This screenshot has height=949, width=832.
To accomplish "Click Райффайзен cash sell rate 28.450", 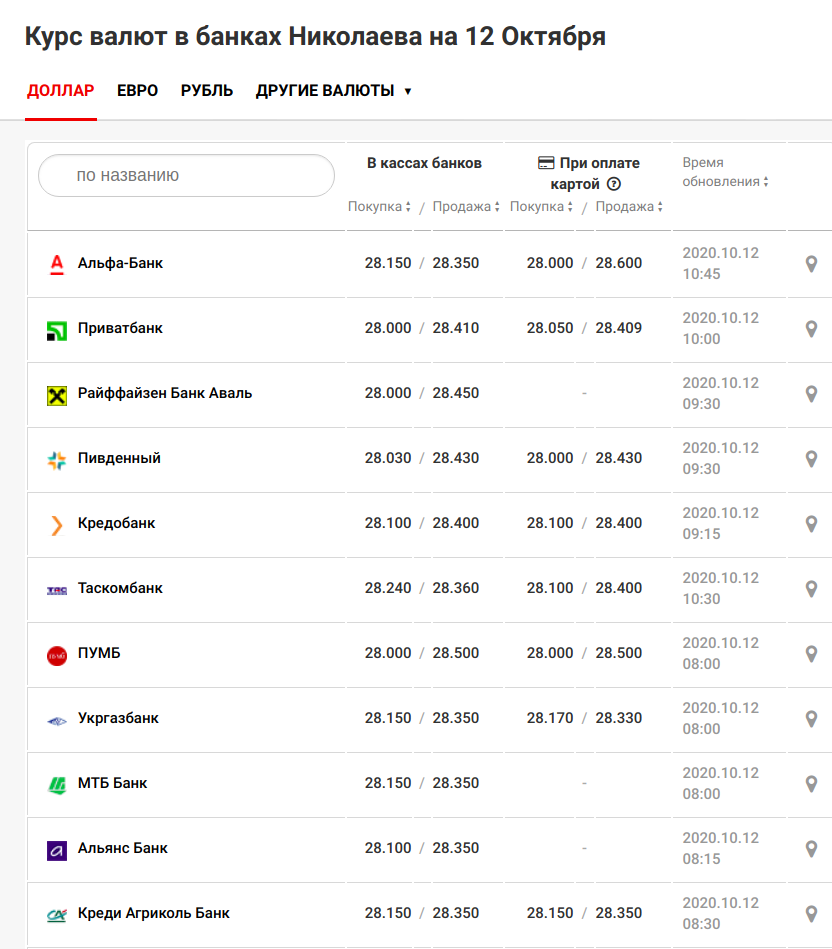I will 456,393.
